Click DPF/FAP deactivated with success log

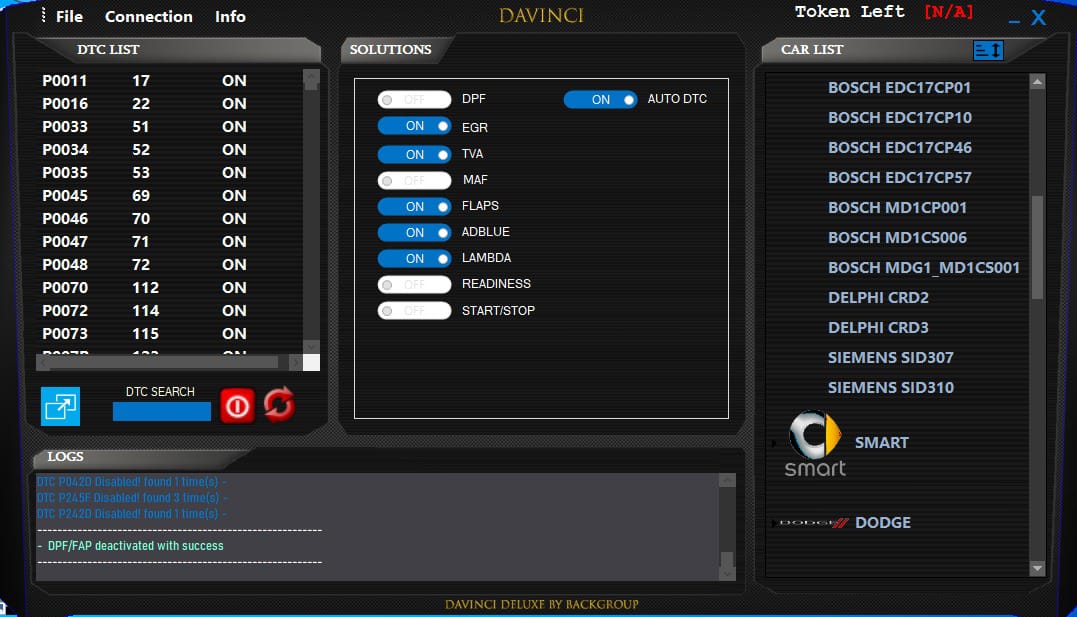(x=131, y=546)
